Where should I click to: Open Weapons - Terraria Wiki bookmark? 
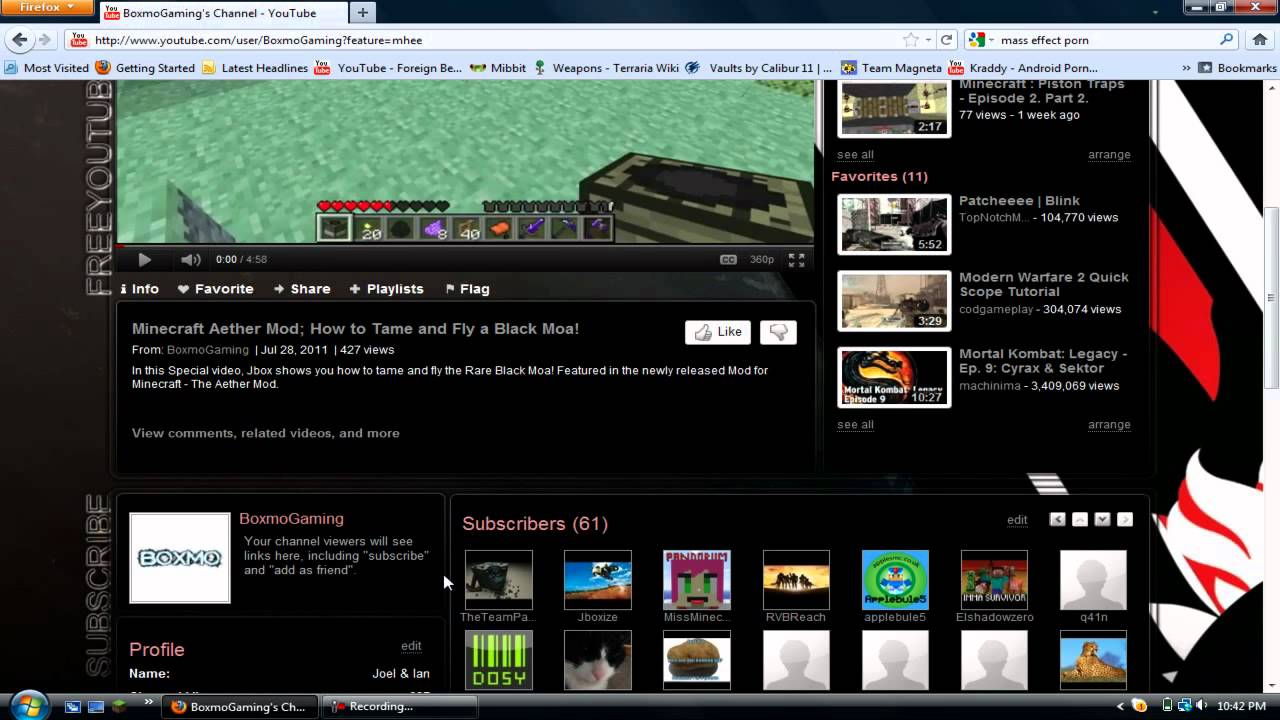point(606,68)
